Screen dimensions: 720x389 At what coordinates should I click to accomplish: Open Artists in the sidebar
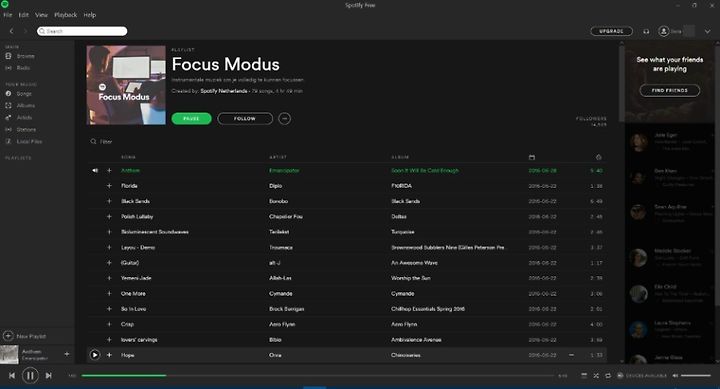pos(24,118)
